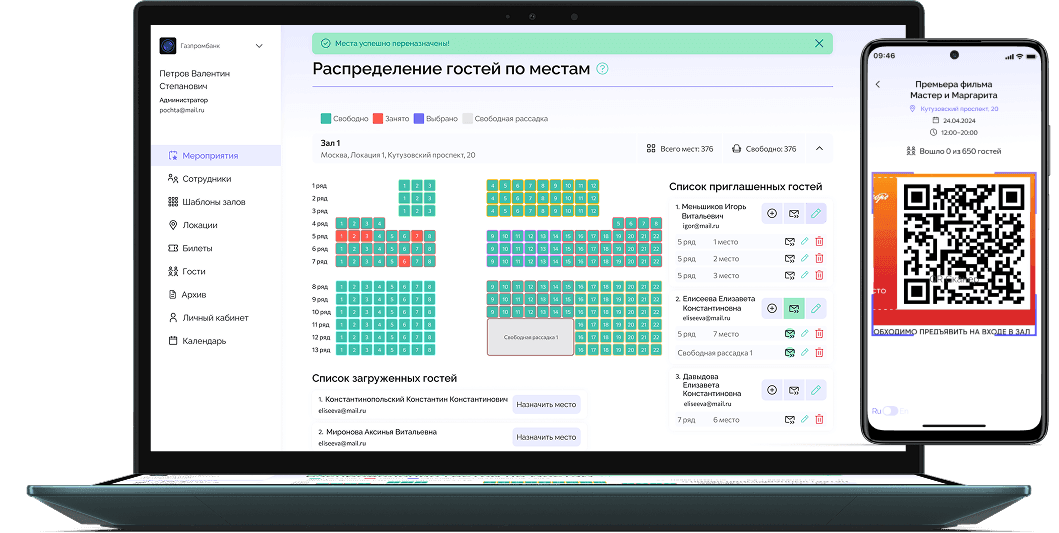Delete the 5 ряд 1 место assignment

tap(819, 241)
